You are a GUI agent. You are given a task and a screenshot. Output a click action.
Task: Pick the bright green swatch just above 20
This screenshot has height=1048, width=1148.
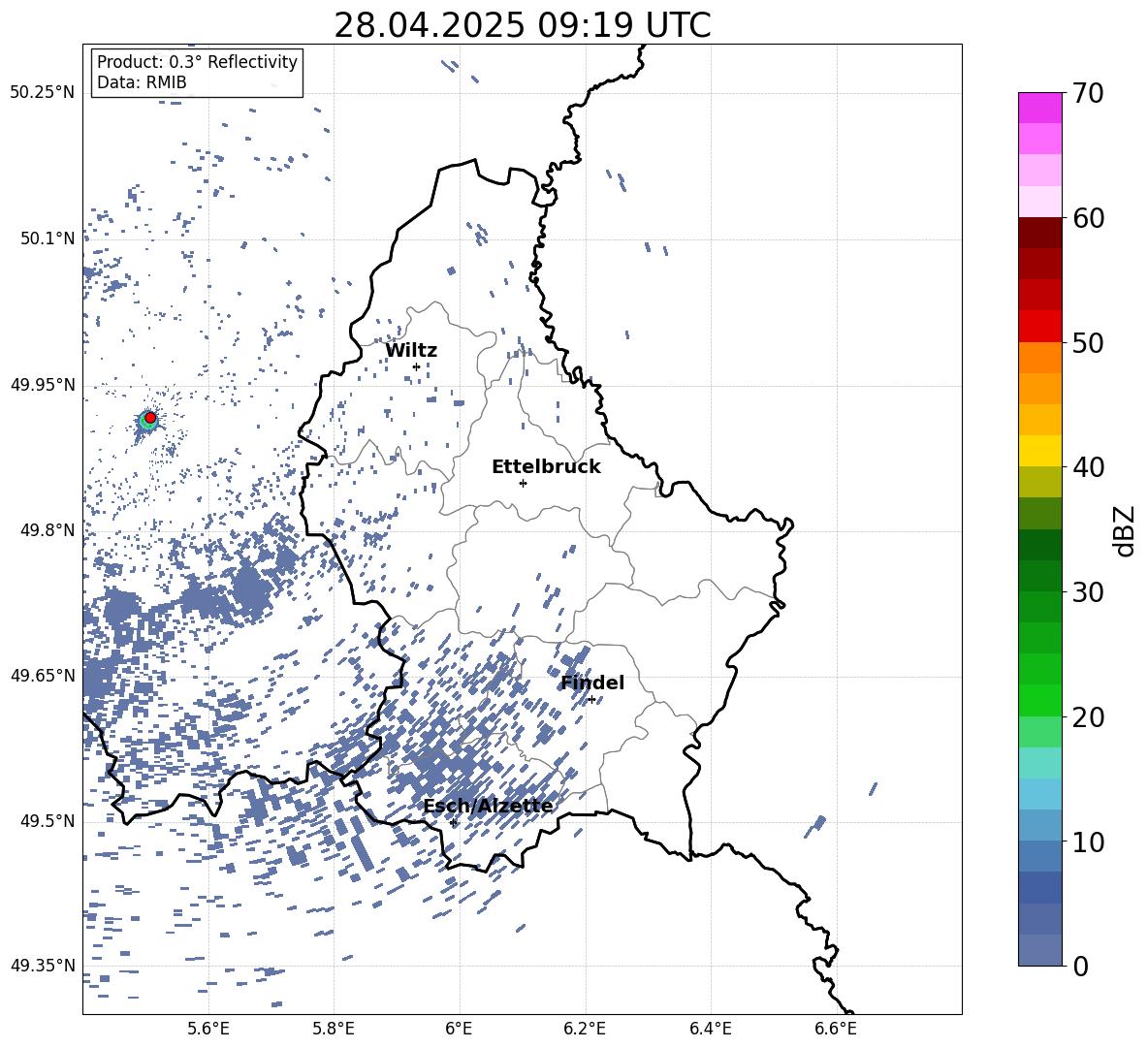pyautogui.click(x=1039, y=700)
